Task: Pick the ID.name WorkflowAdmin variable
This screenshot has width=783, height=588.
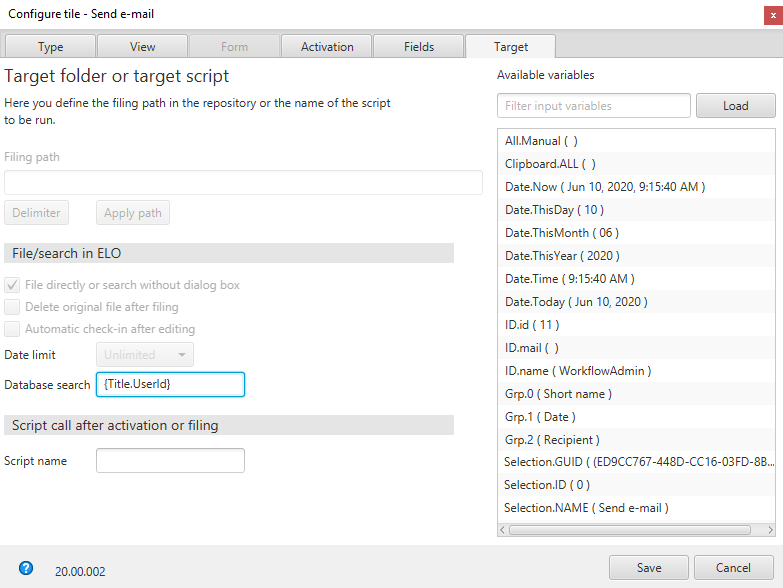Action: point(578,371)
